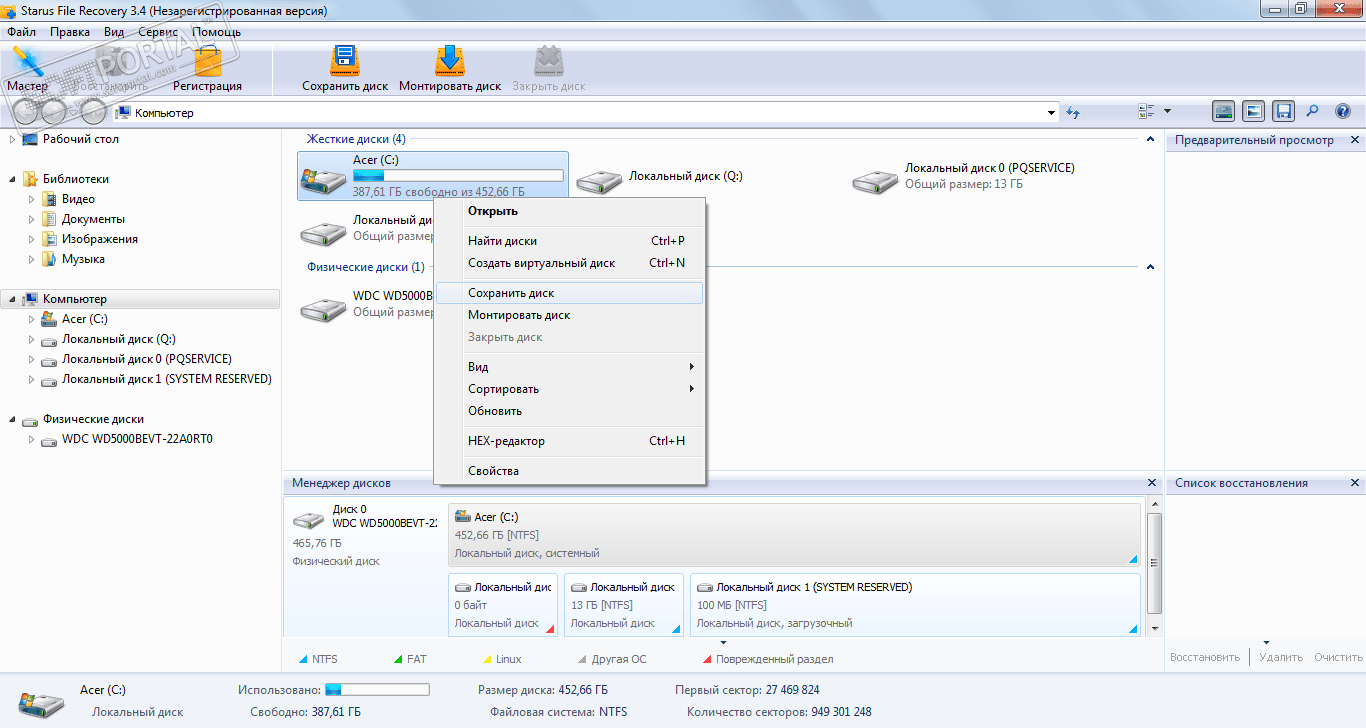Choose Создать виртуальный диск context entry
The image size is (1366, 728).
coord(569,263)
